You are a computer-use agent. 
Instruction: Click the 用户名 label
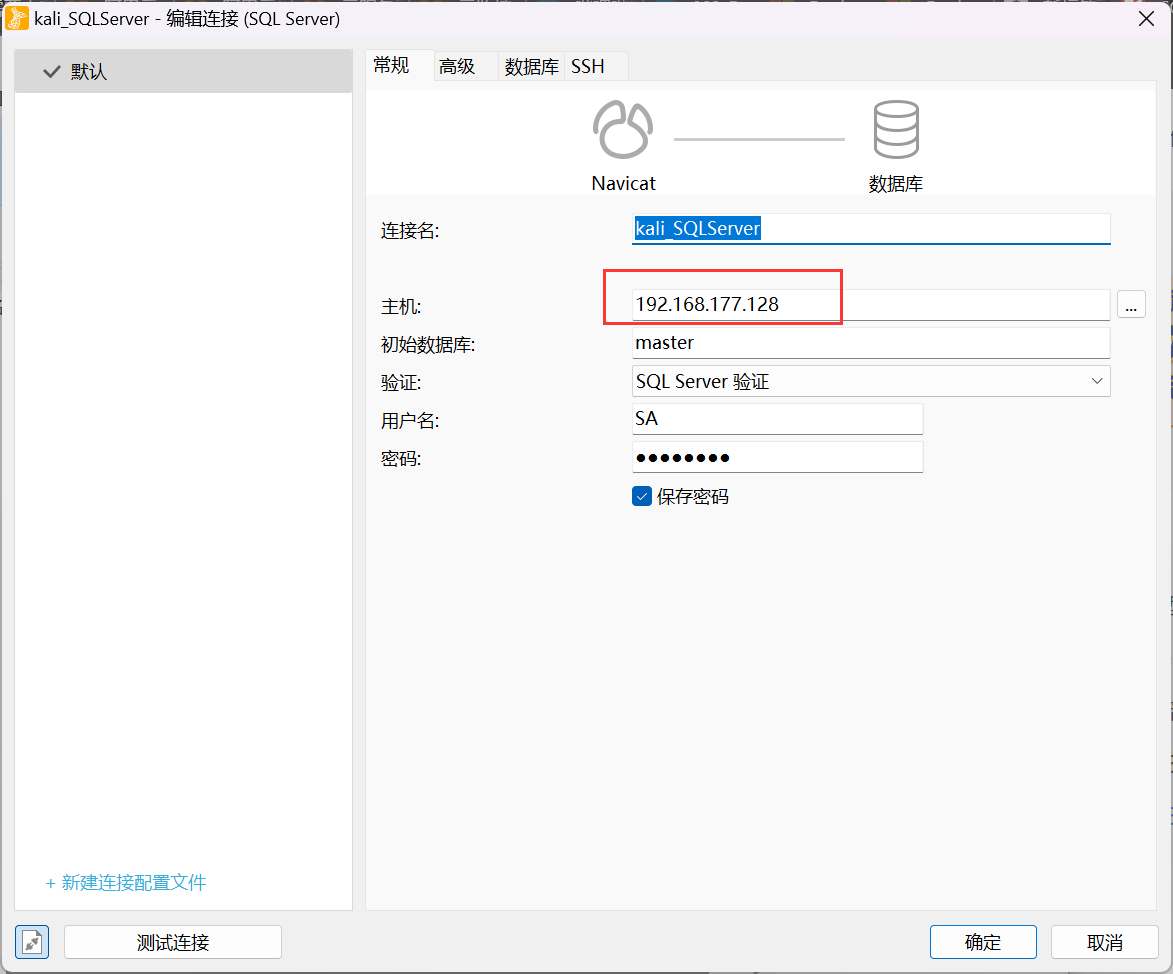[410, 421]
